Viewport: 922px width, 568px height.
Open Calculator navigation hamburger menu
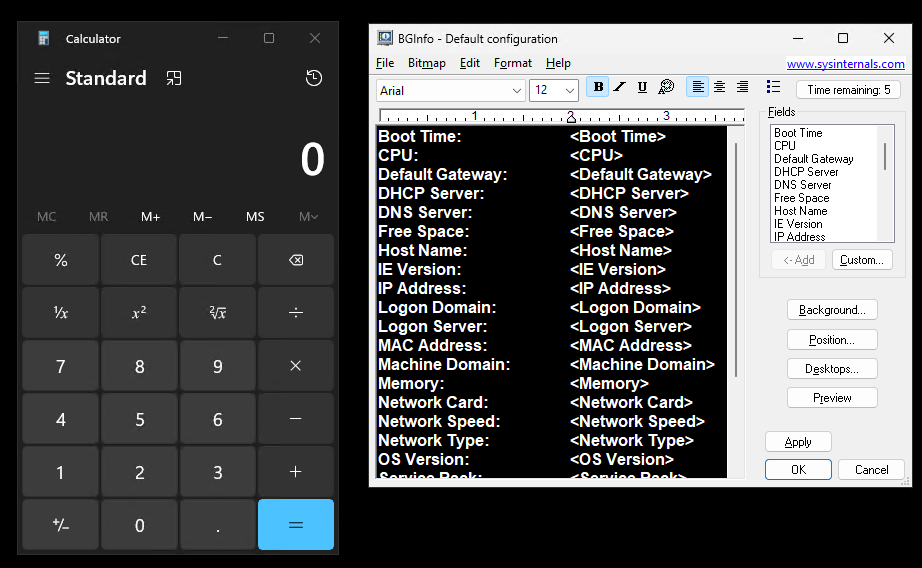coord(42,78)
